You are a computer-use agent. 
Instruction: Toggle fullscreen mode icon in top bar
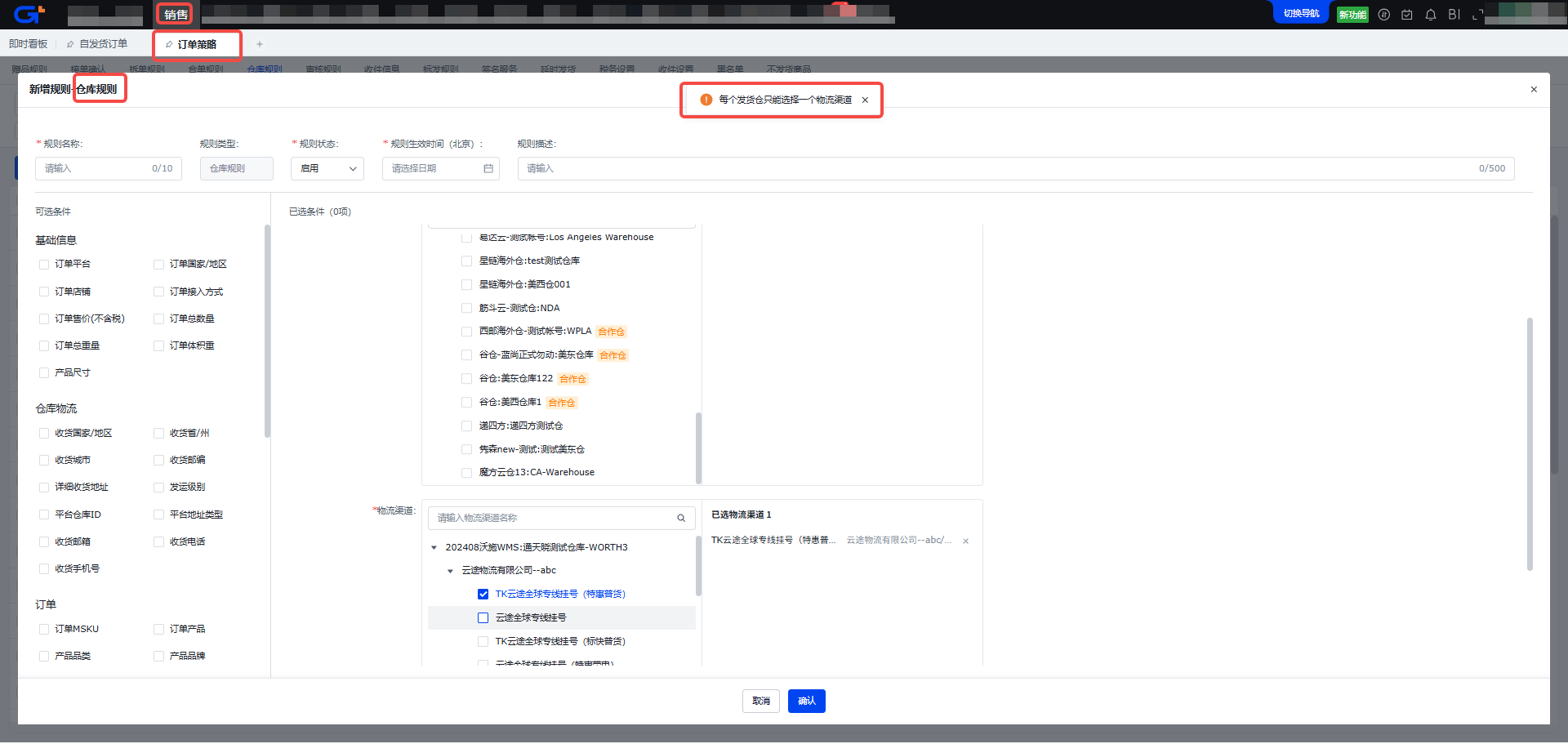pos(1477,15)
